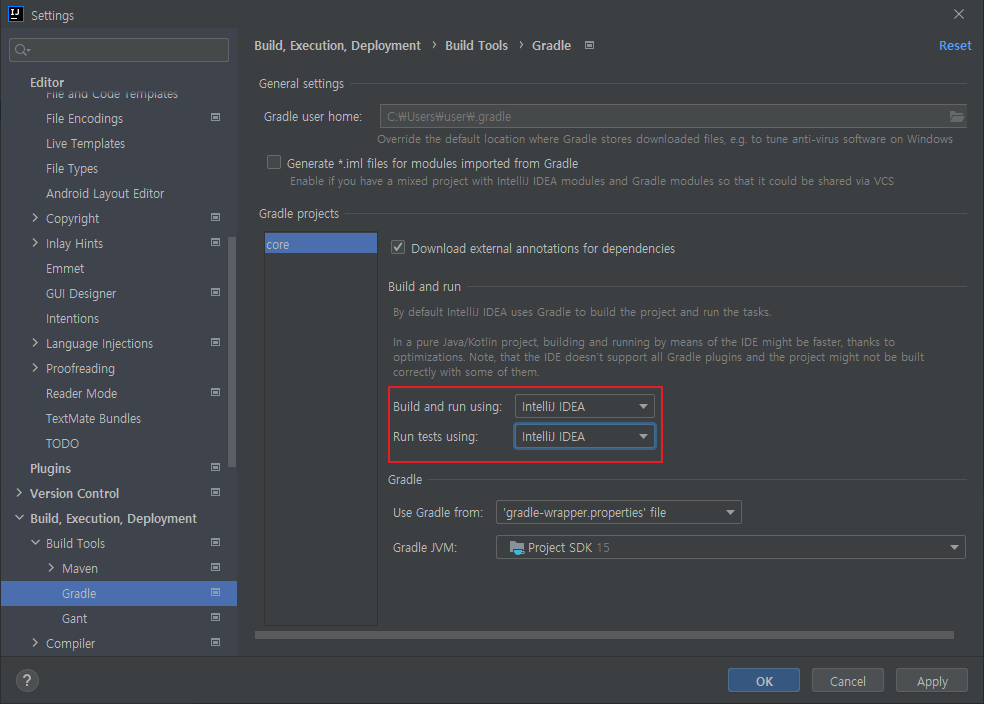Select Live Templates in settings tree
The image size is (984, 704).
[85, 144]
